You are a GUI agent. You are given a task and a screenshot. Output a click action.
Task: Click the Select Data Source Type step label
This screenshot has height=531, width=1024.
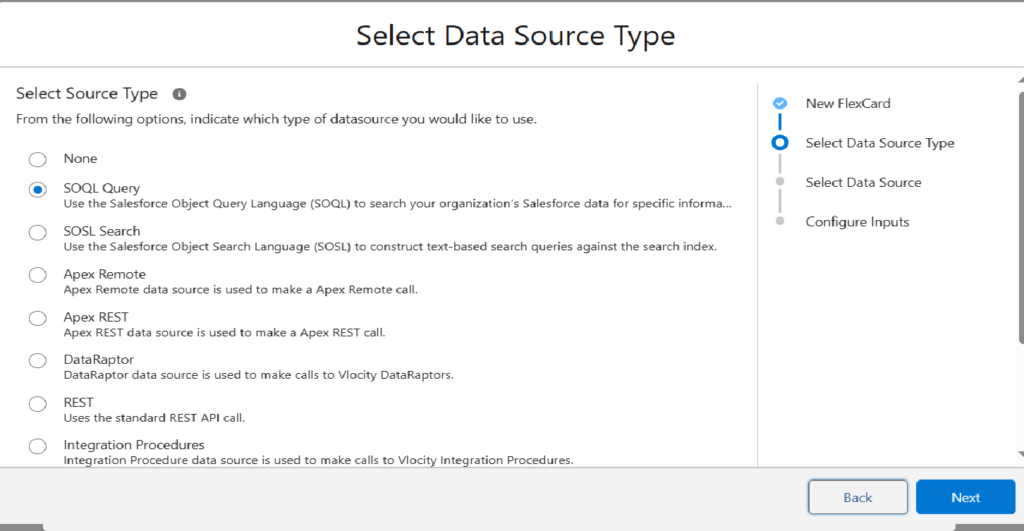tap(880, 143)
